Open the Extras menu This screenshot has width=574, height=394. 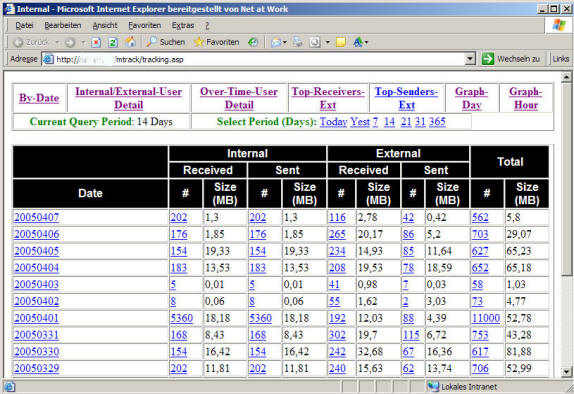click(x=183, y=25)
